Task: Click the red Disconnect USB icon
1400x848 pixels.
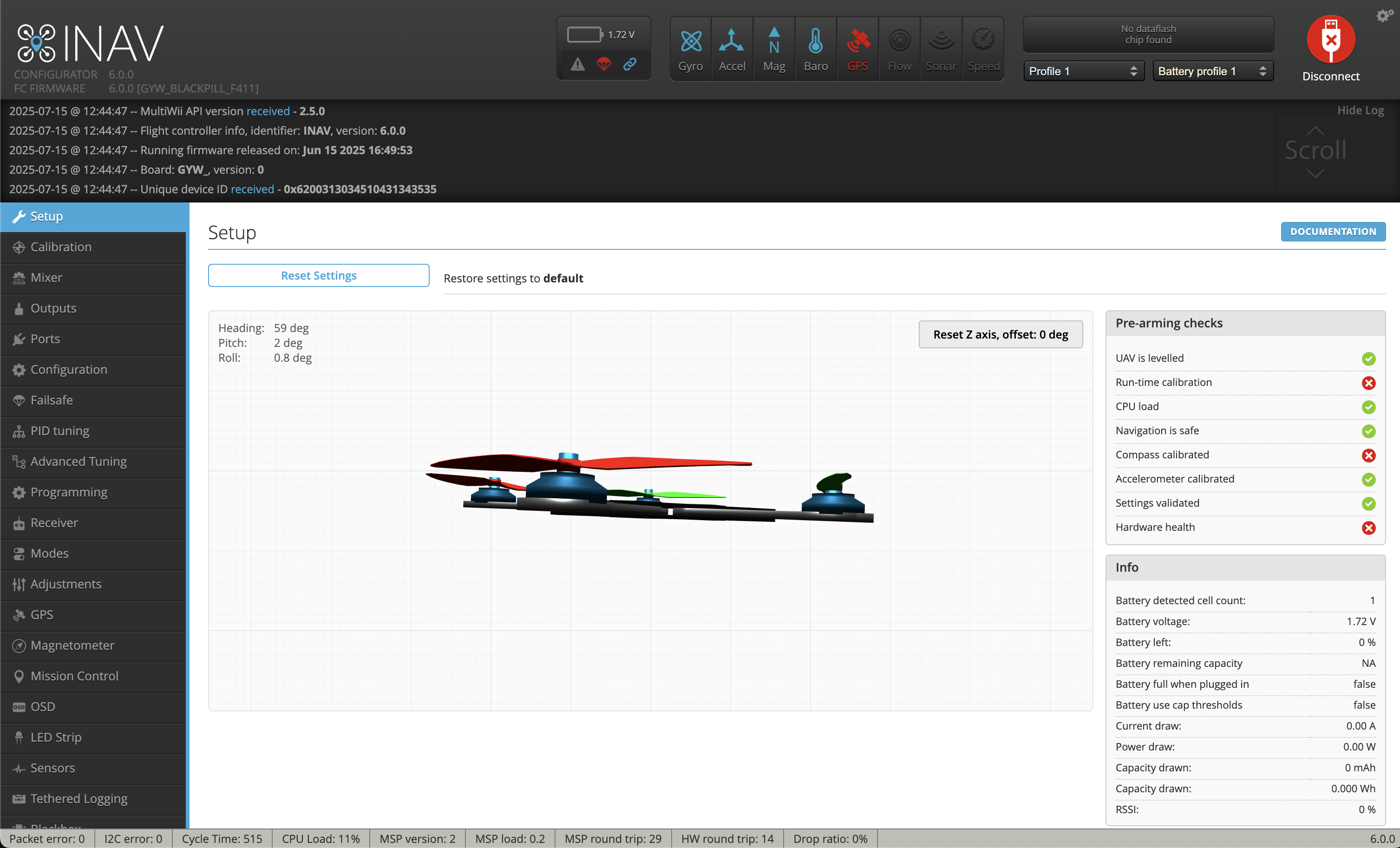Action: (1330, 39)
